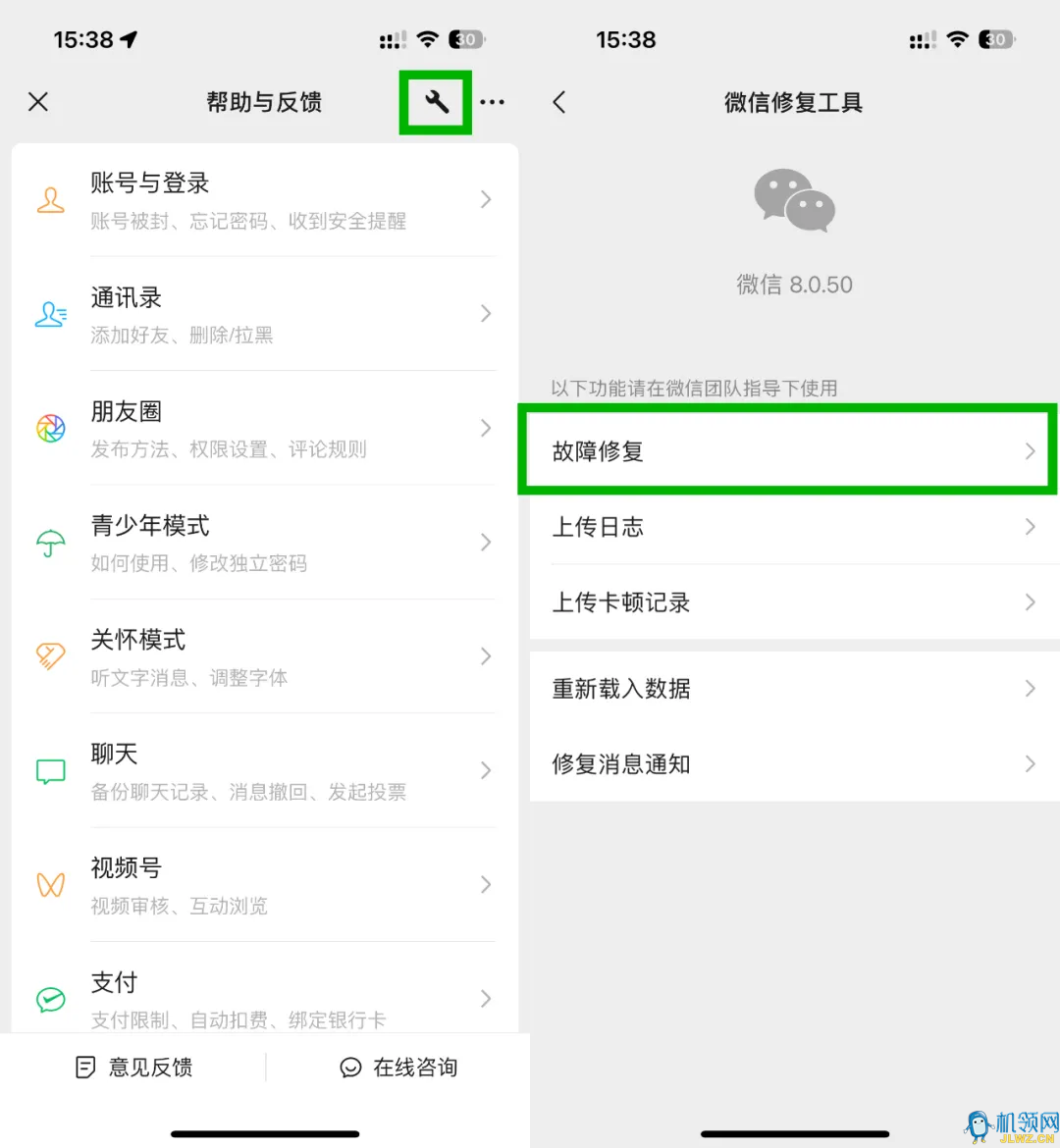This screenshot has height=1148, width=1060.
Task: Open 上传卡顿记录 entry
Action: tap(795, 601)
